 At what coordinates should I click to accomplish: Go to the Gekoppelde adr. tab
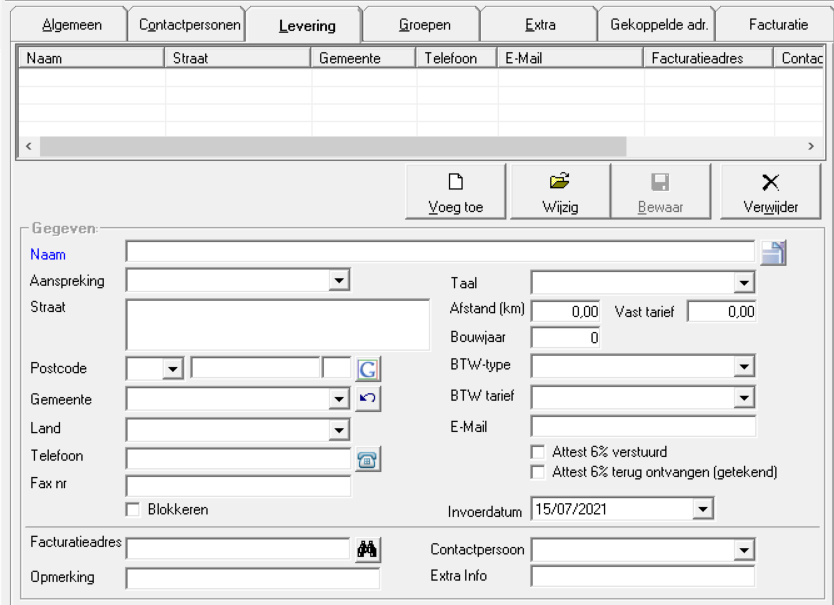click(x=659, y=24)
